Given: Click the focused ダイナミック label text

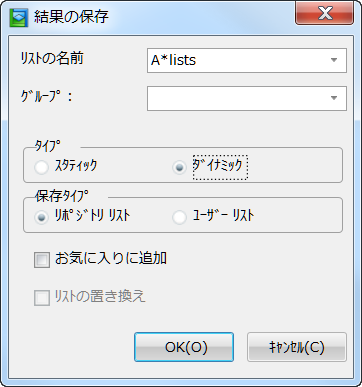Looking at the screenshot, I should click(220, 167).
